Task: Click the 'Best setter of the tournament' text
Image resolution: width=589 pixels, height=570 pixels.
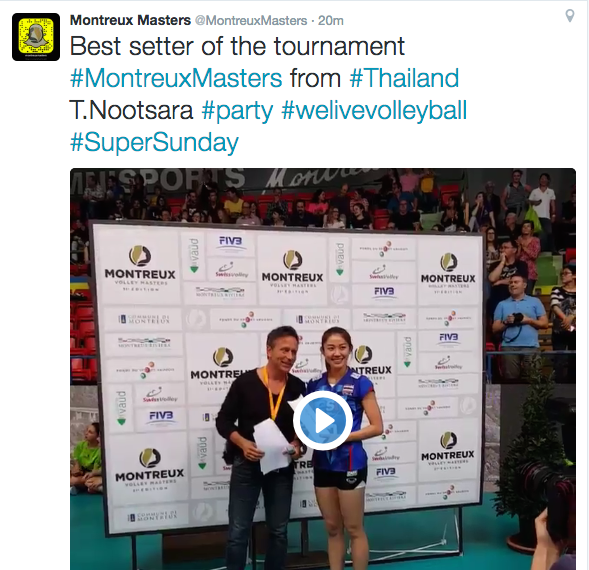Action: coord(237,46)
